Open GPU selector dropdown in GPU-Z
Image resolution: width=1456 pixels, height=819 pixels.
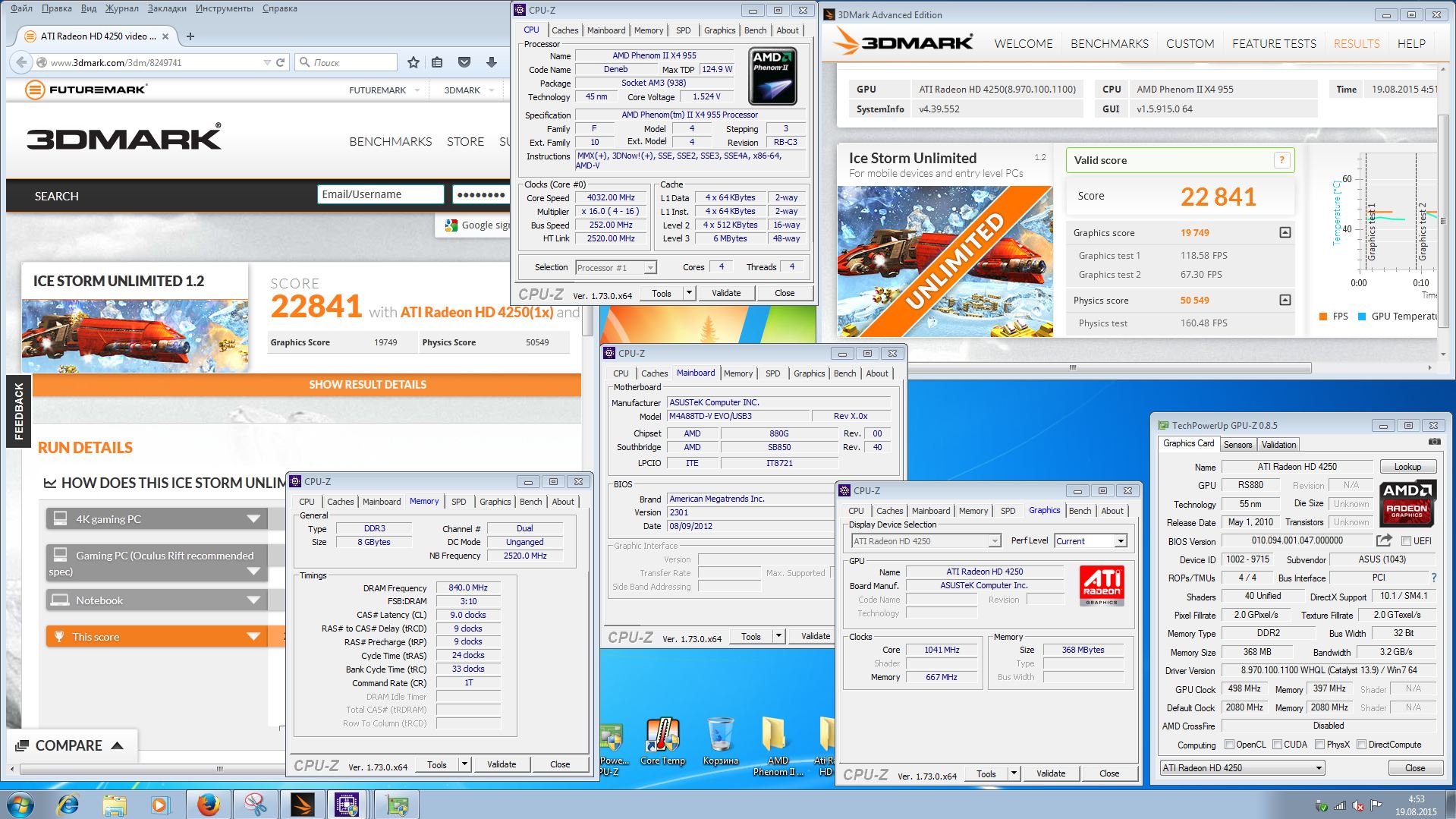coord(1242,767)
